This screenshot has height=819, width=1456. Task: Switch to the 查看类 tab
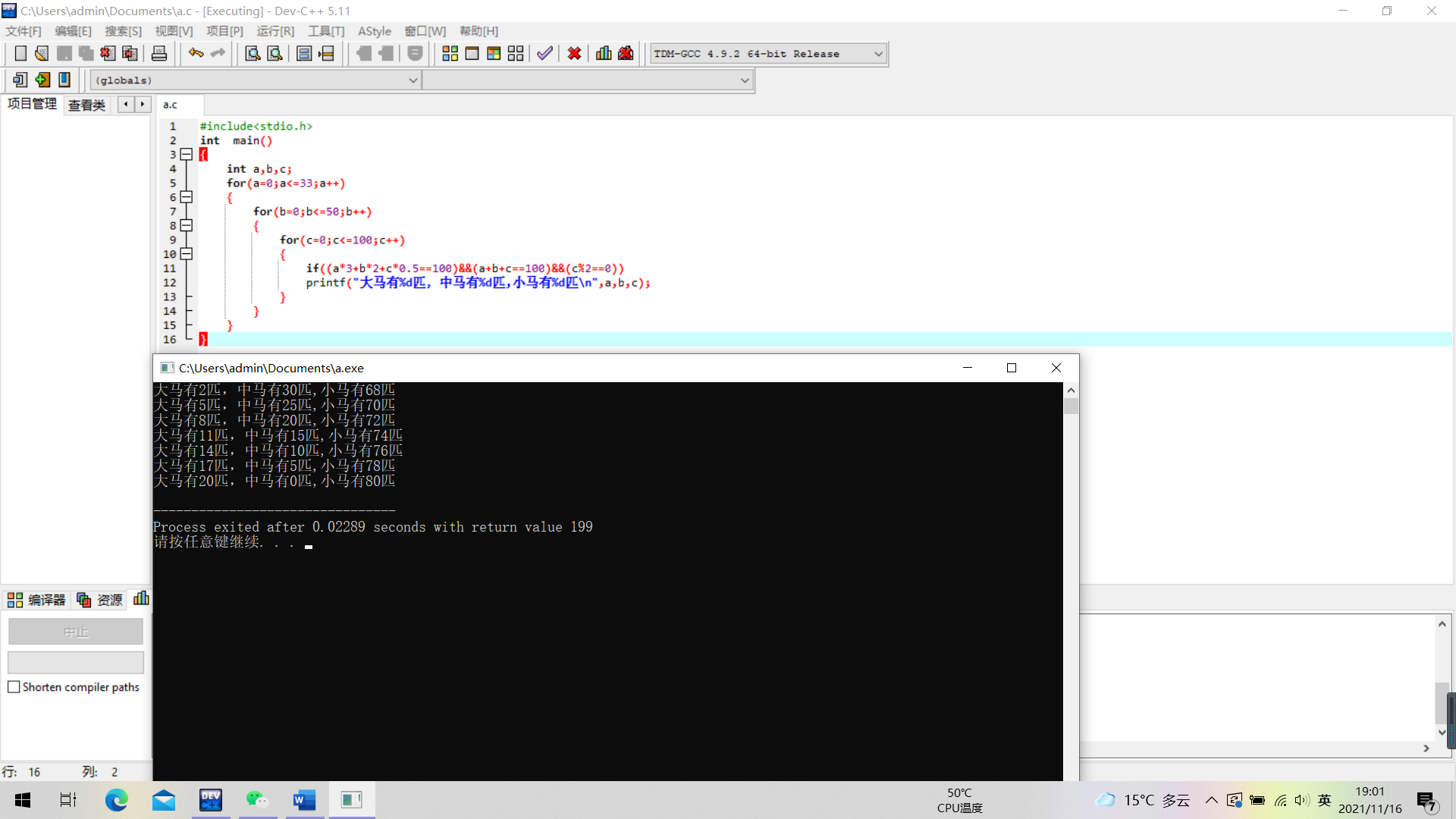86,105
